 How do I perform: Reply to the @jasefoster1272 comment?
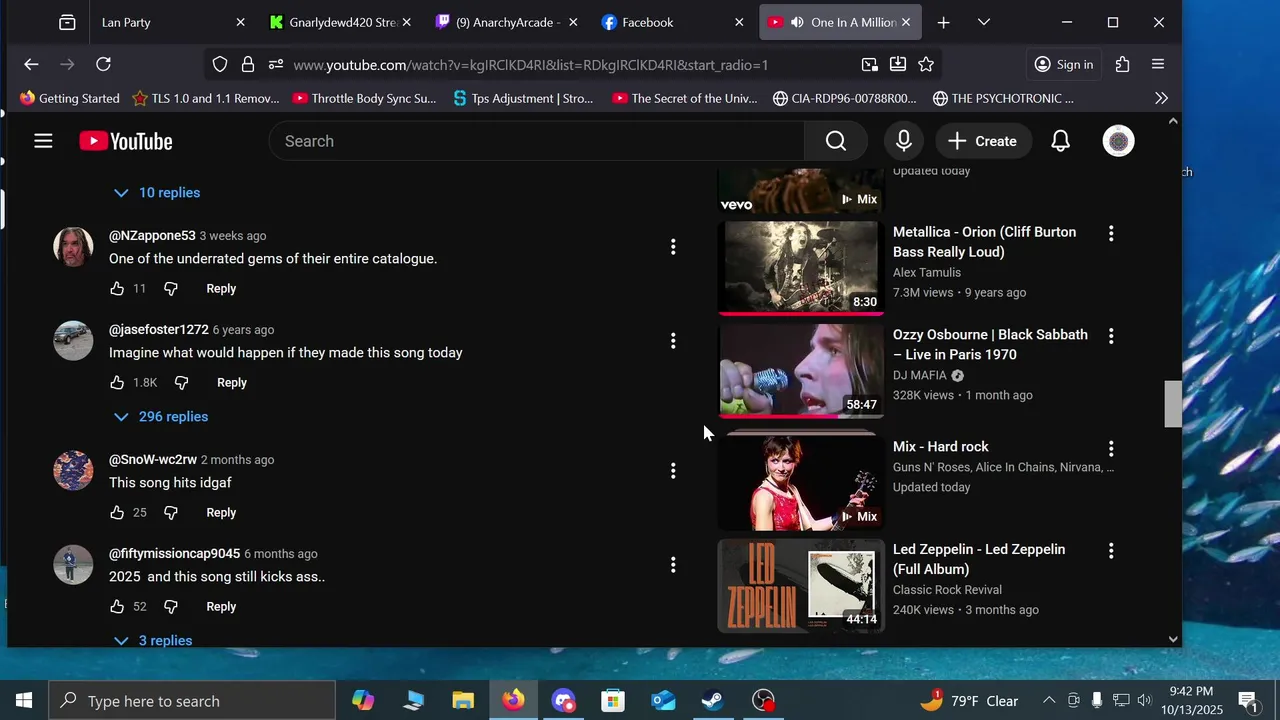232,382
